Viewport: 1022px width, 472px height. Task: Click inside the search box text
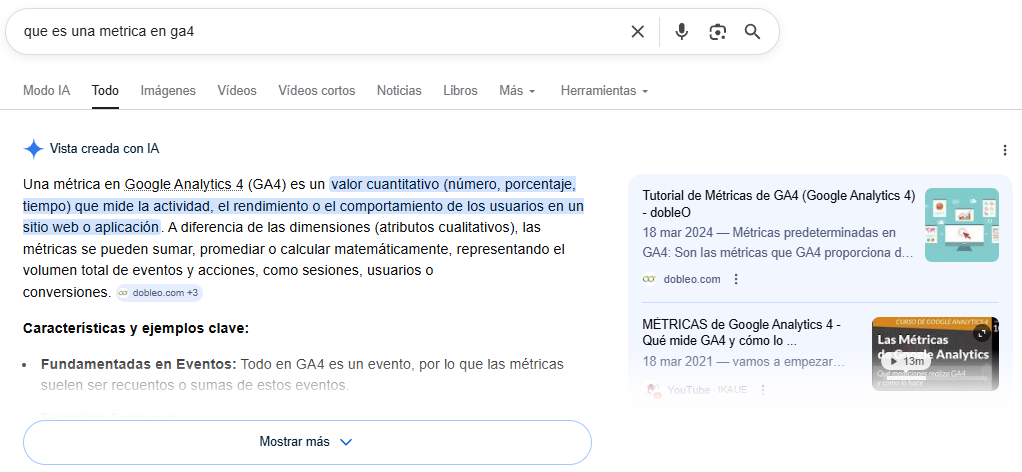point(109,31)
